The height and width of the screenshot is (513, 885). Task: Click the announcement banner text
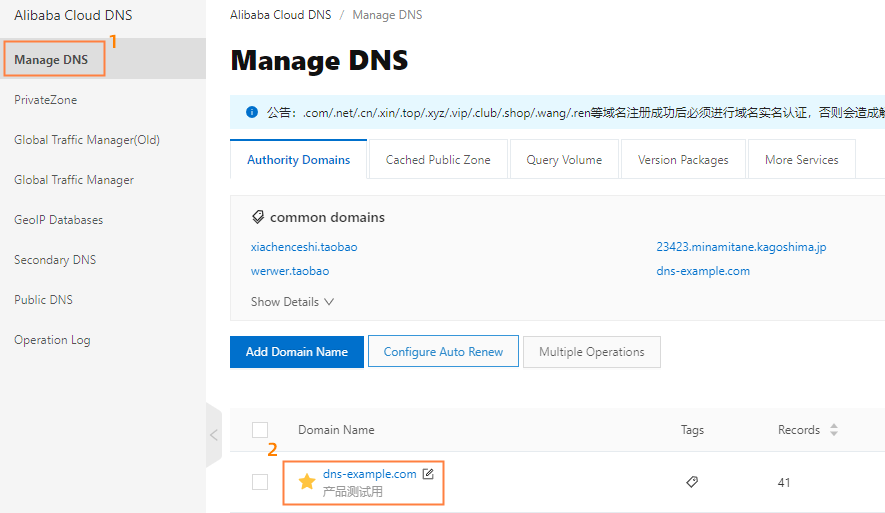(576, 112)
